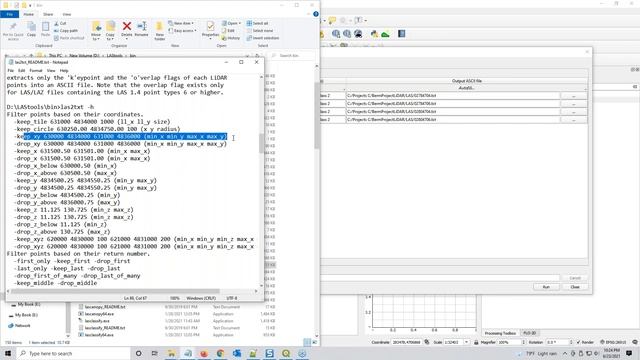Click the Rename icon

[142, 29]
